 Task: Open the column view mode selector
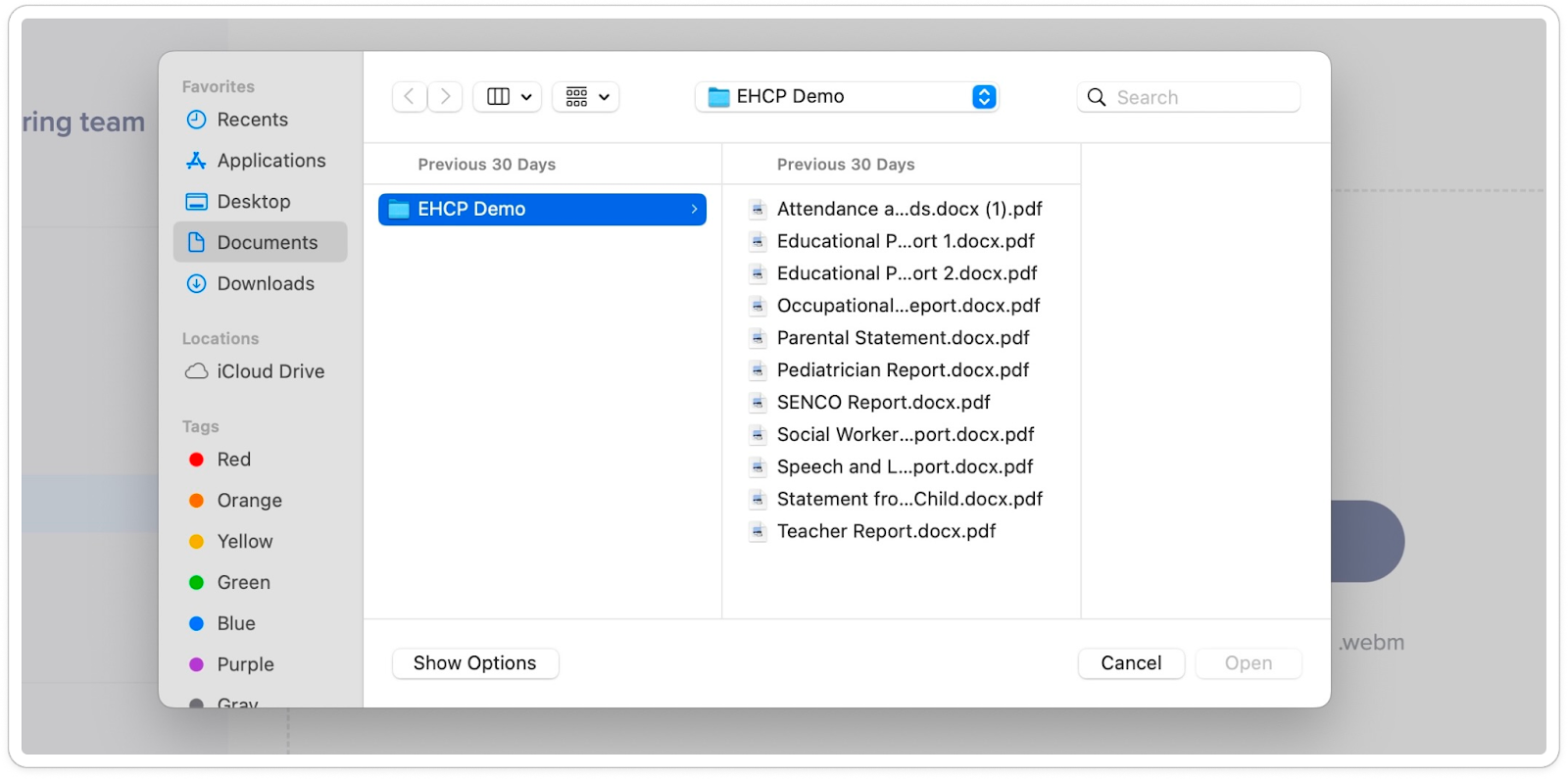point(508,97)
